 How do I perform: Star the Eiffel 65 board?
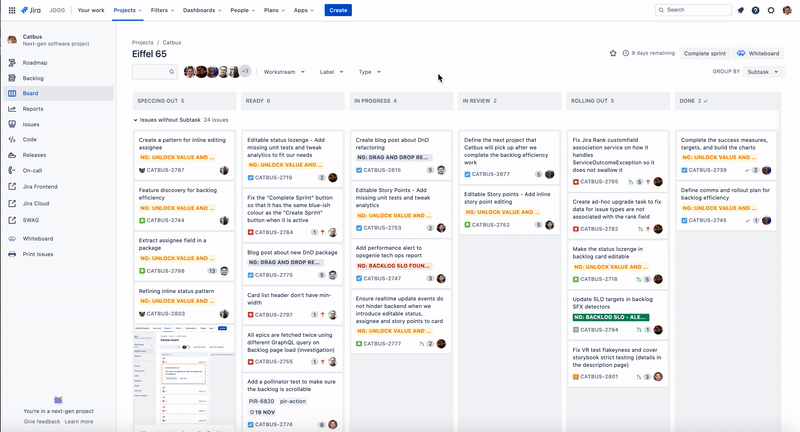[613, 53]
